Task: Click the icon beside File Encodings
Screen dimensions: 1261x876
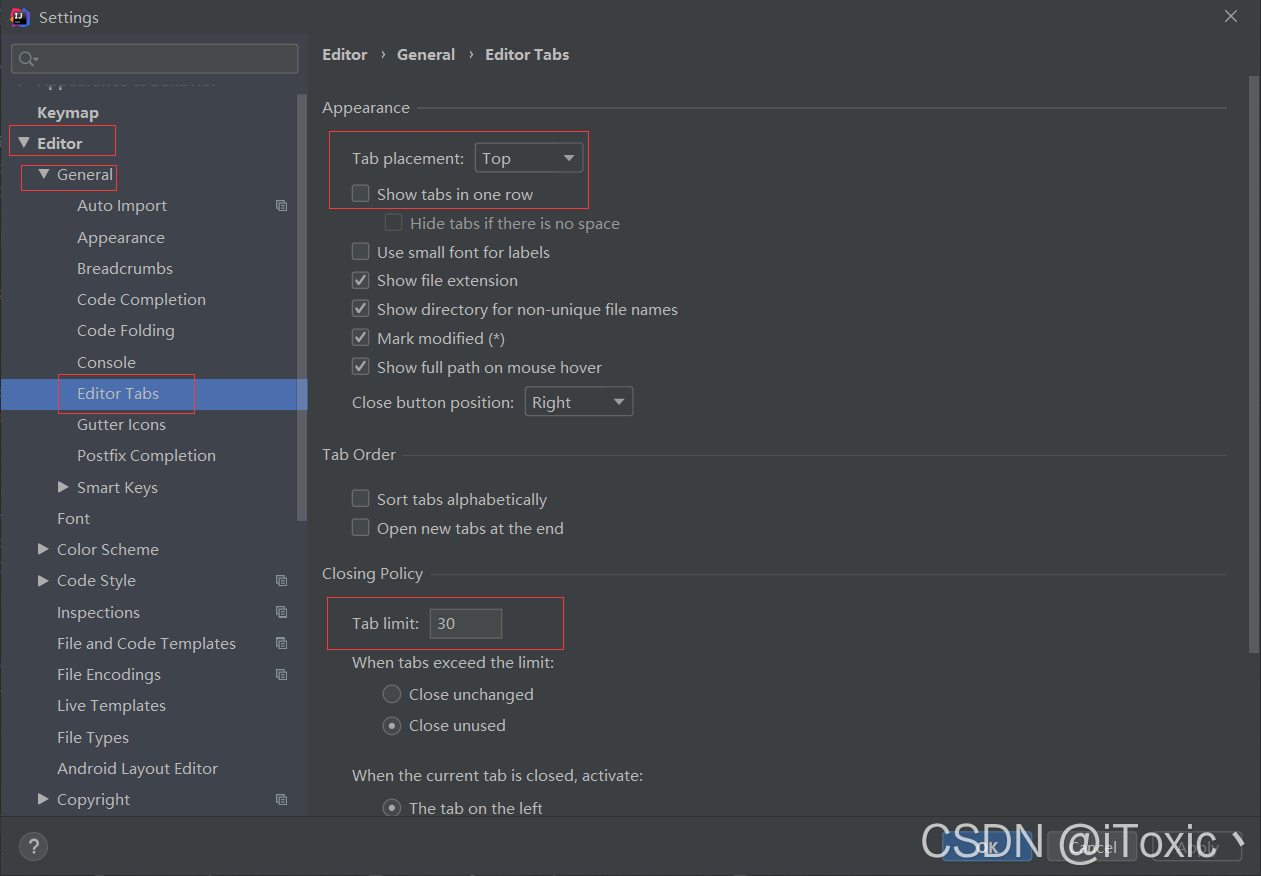Action: click(x=281, y=674)
